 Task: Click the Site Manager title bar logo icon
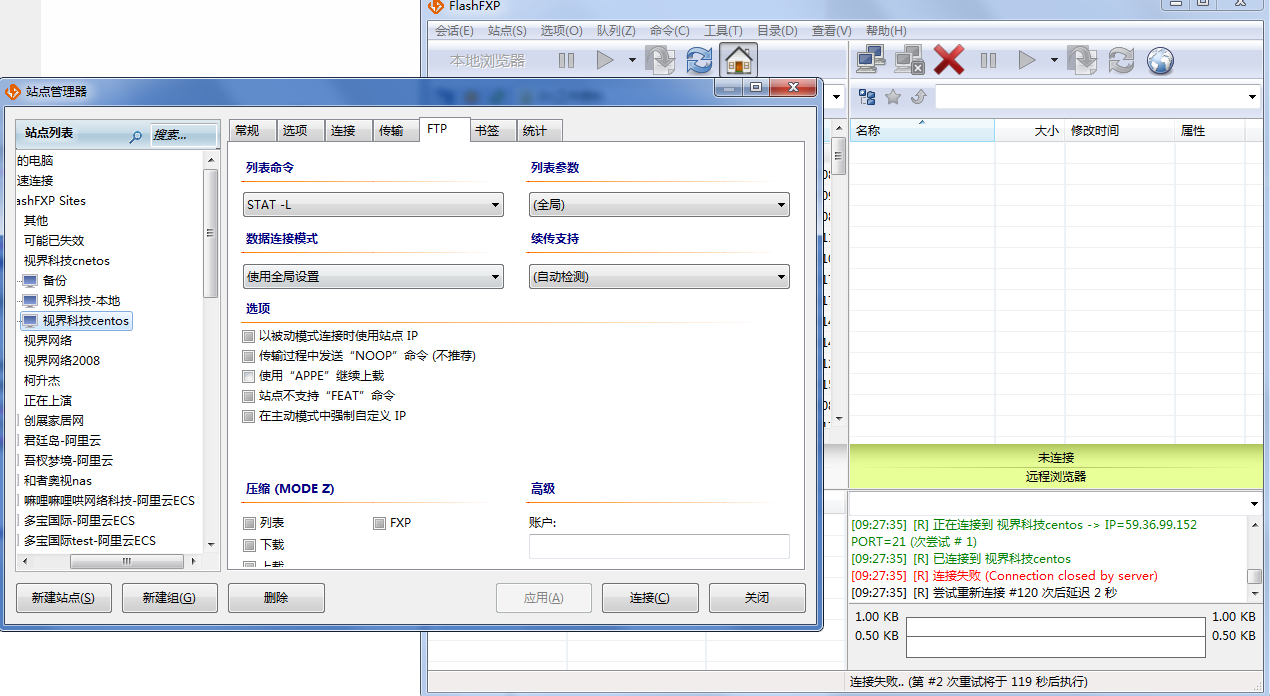pos(13,91)
